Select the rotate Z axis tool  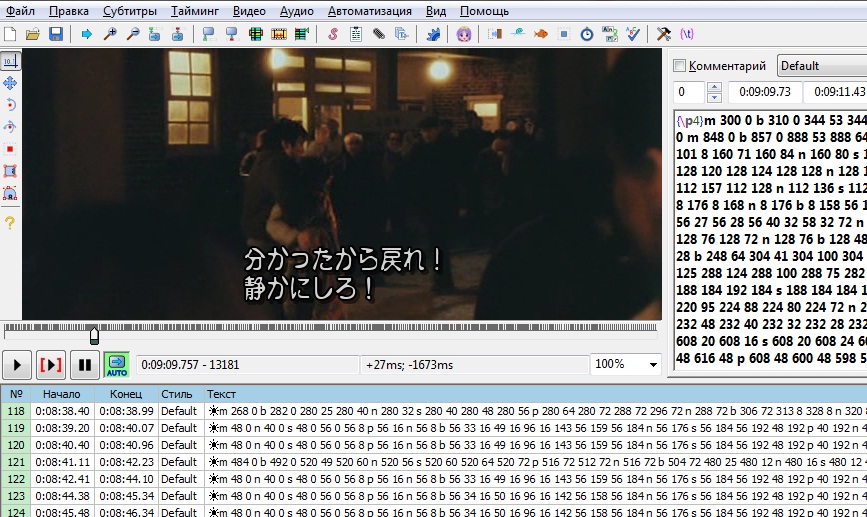click(x=10, y=105)
